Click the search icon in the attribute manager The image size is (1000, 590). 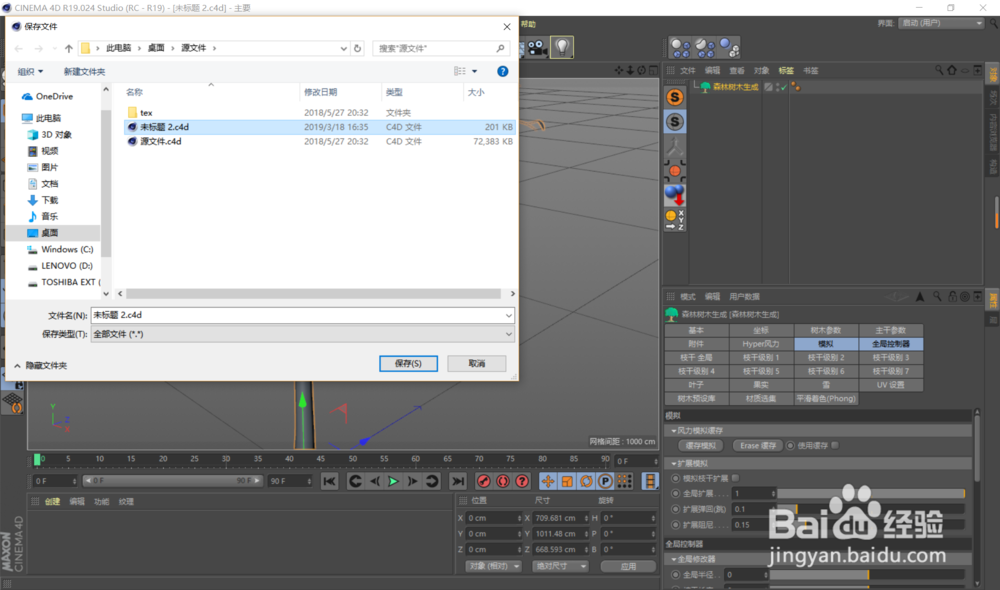click(x=937, y=297)
